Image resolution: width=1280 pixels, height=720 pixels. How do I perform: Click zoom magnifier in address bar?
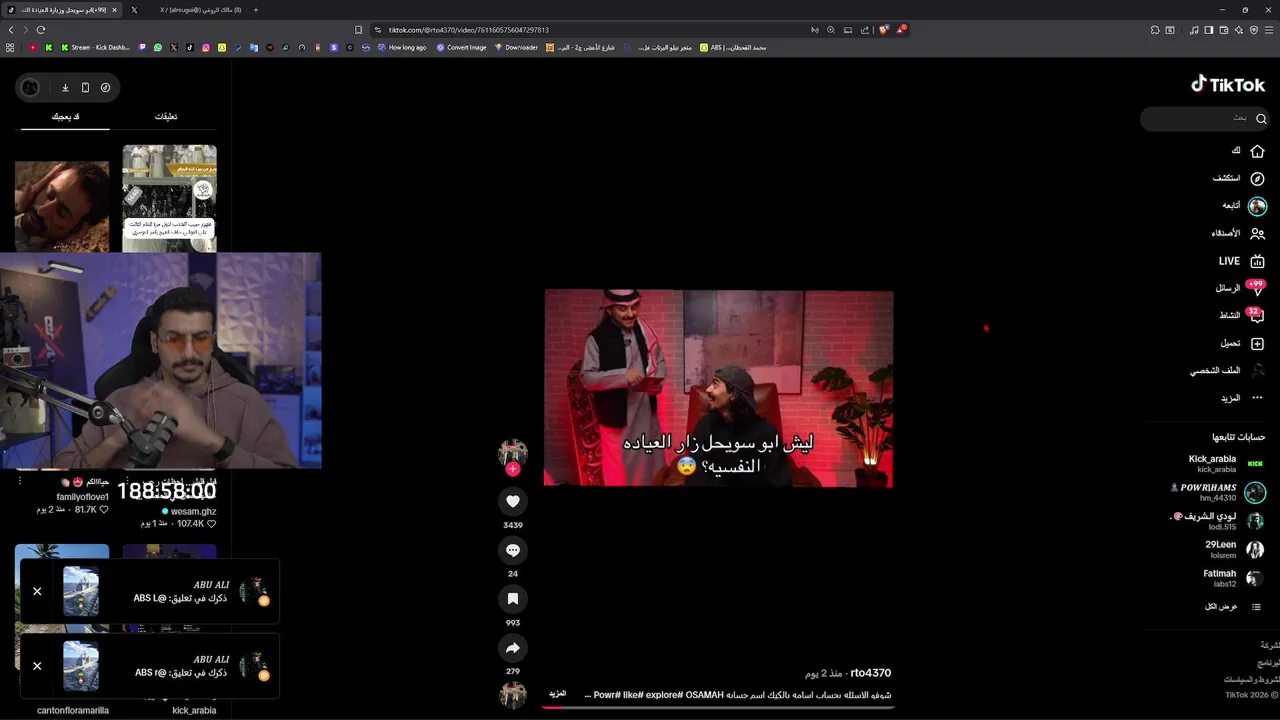[830, 30]
